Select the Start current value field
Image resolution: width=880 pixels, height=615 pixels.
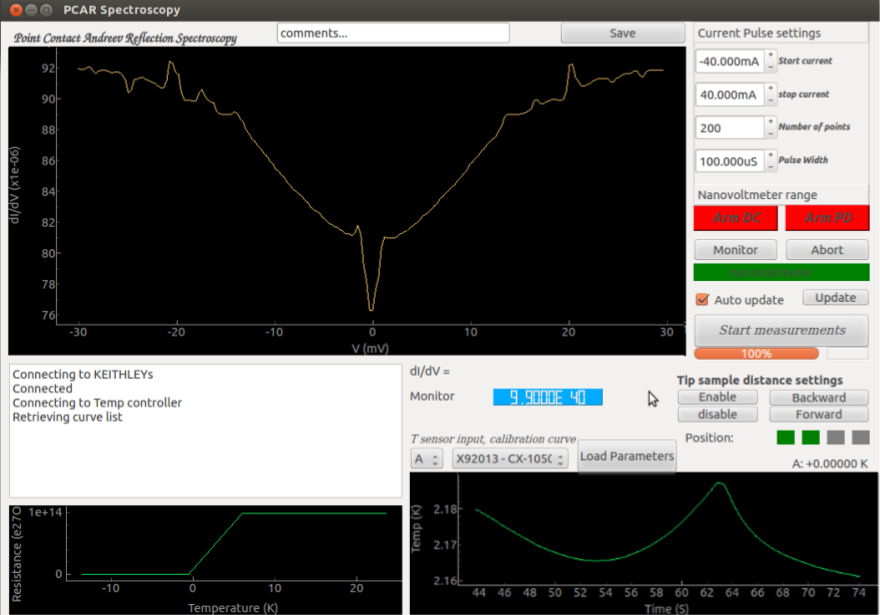tap(730, 61)
